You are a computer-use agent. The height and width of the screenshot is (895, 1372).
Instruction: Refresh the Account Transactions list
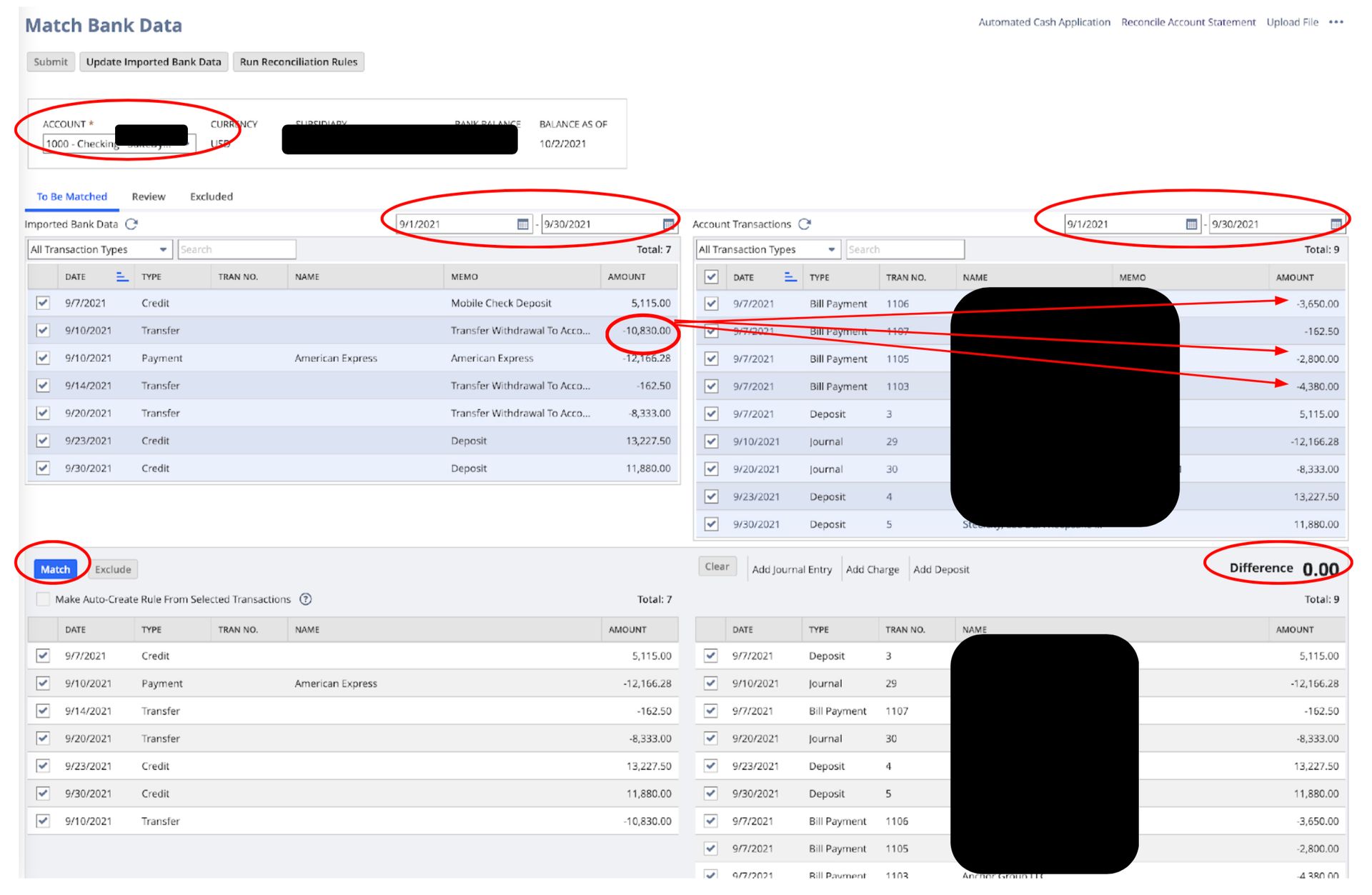coord(805,224)
